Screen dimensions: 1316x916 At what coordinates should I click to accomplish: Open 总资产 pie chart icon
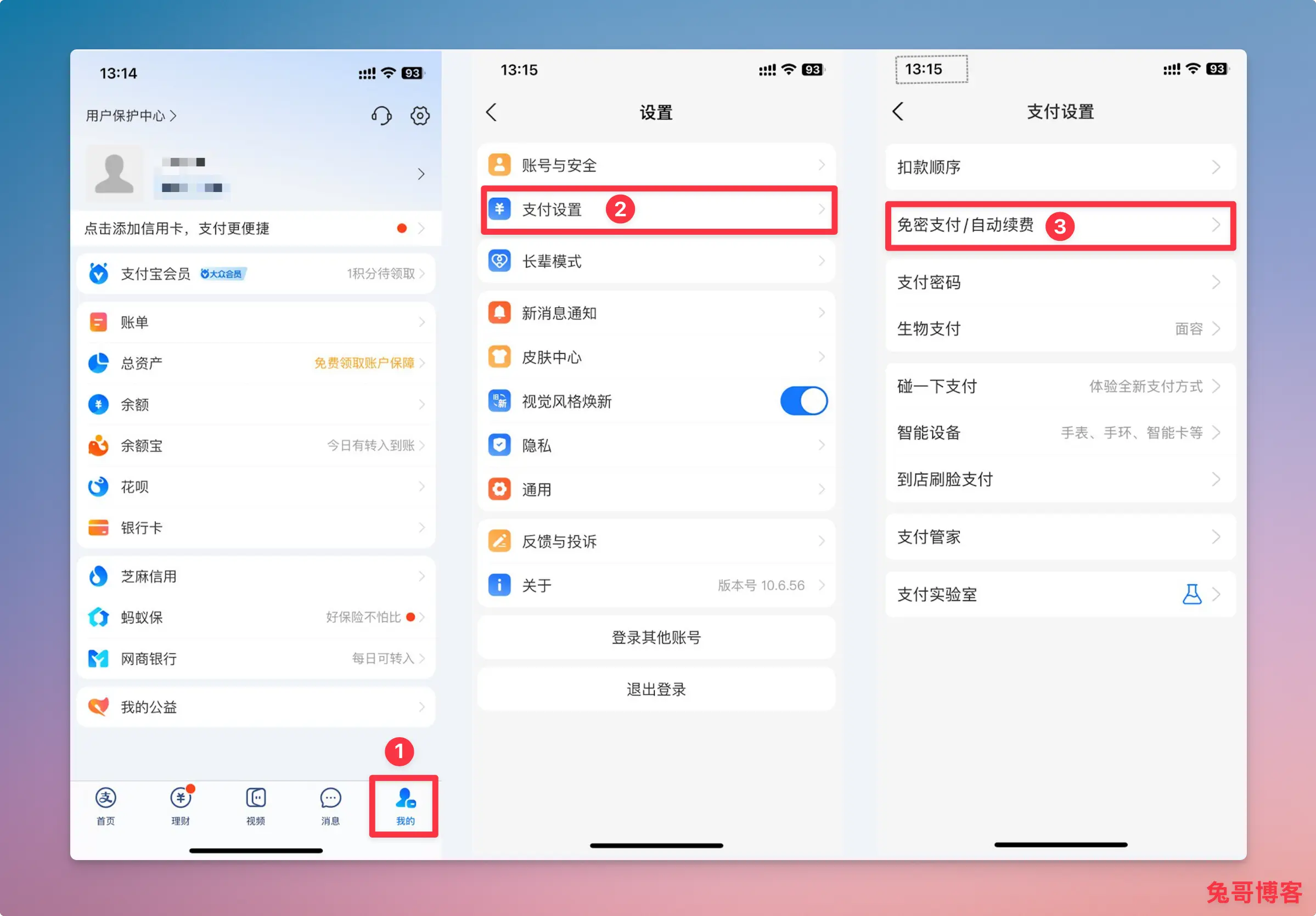99,363
